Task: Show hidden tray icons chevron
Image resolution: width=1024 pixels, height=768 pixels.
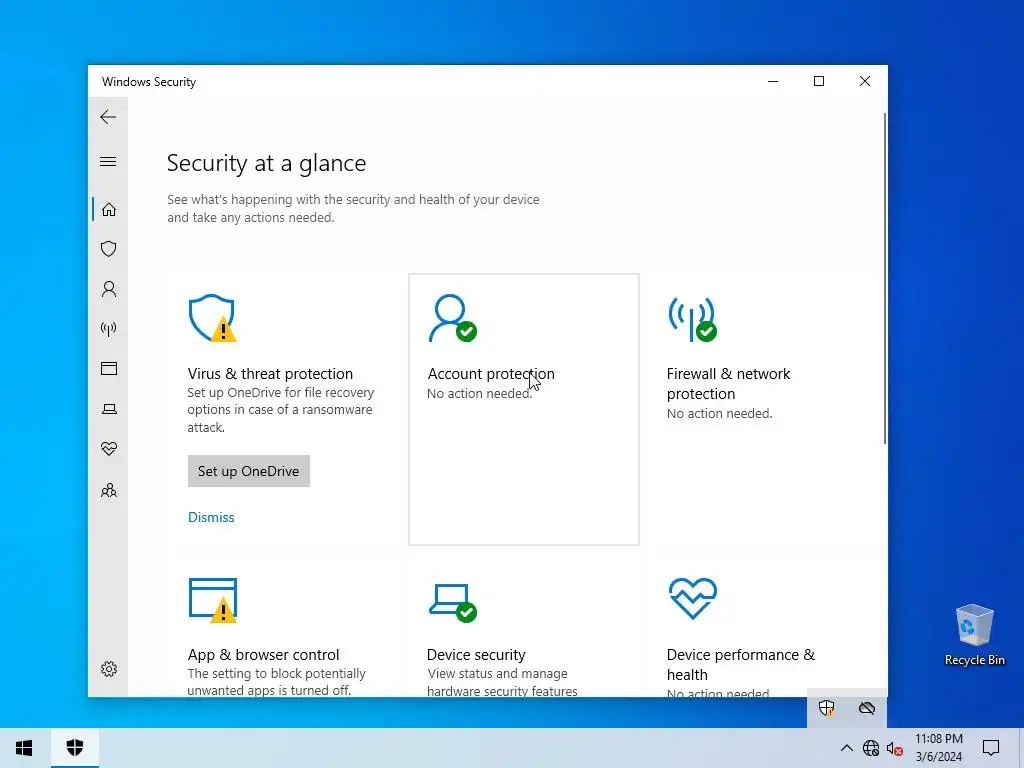Action: (x=846, y=748)
